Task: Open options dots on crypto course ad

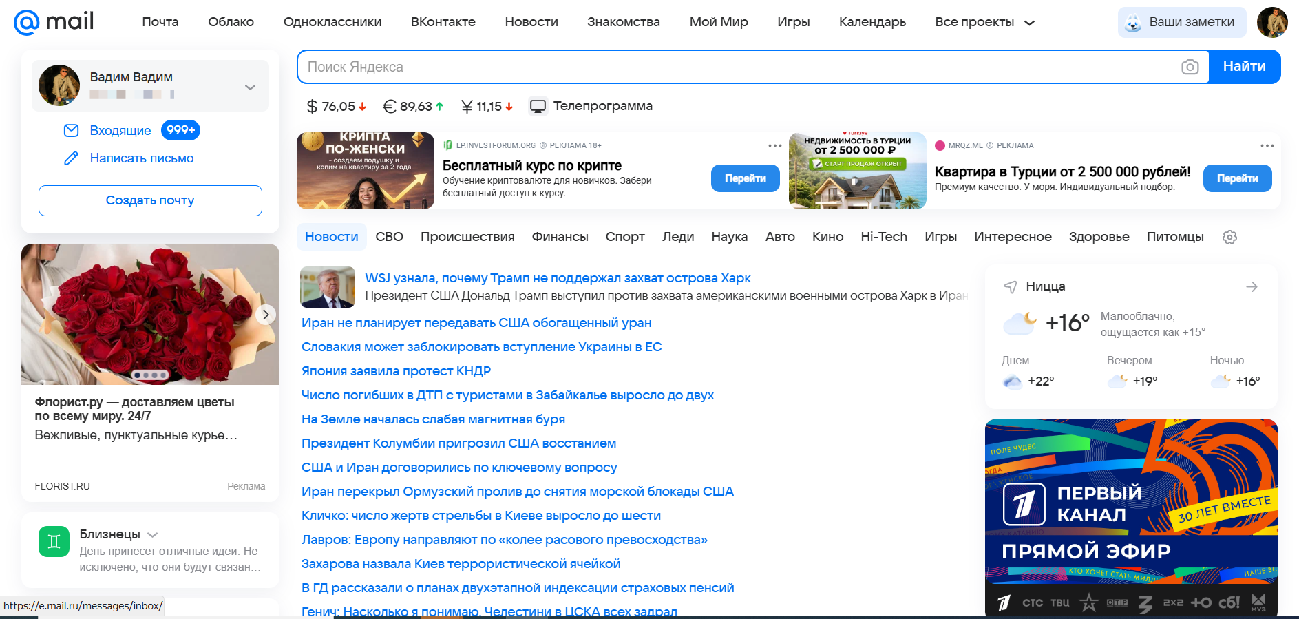Action: tap(775, 145)
